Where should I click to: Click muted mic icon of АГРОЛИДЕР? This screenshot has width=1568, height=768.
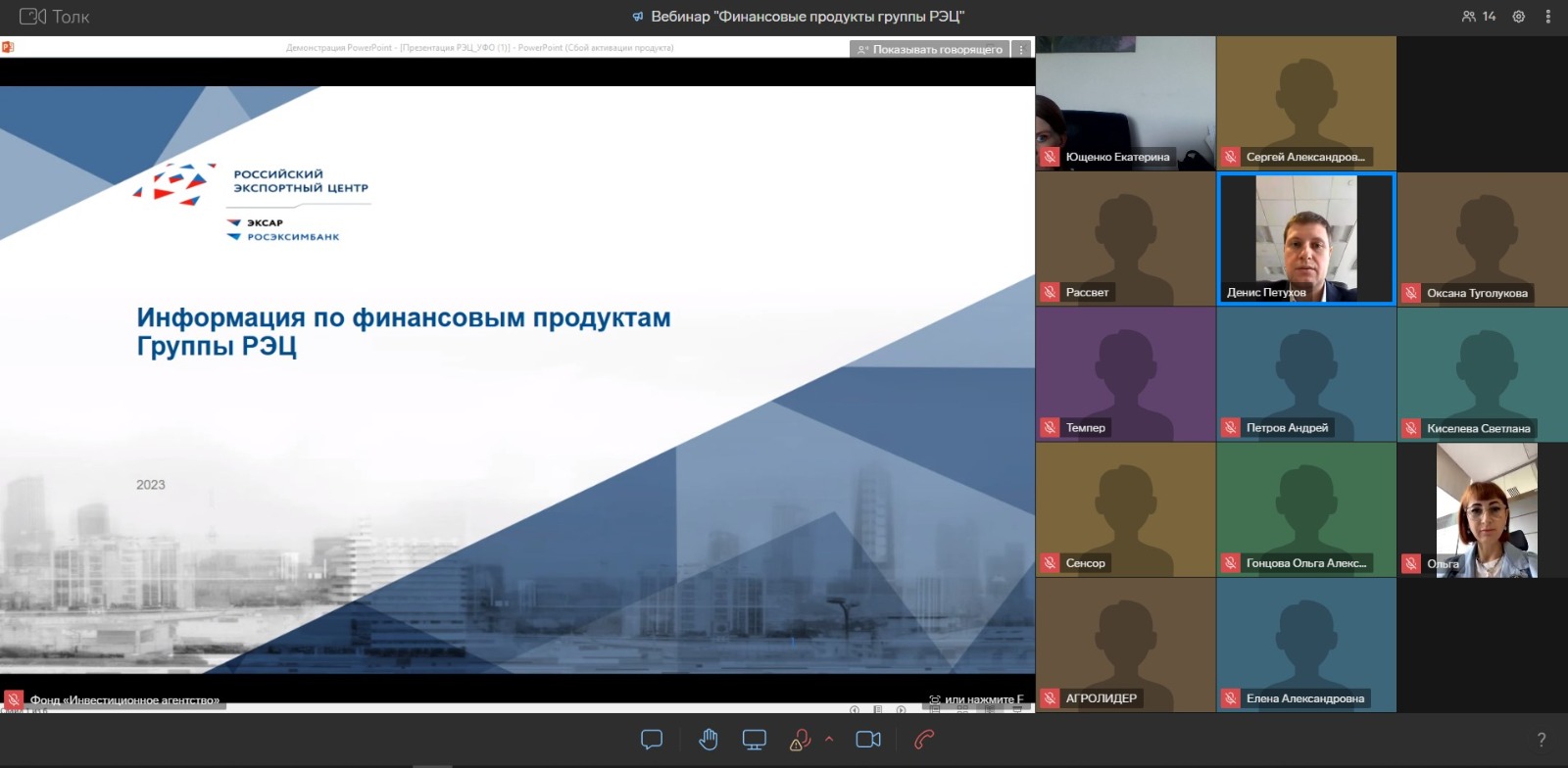tap(1050, 698)
